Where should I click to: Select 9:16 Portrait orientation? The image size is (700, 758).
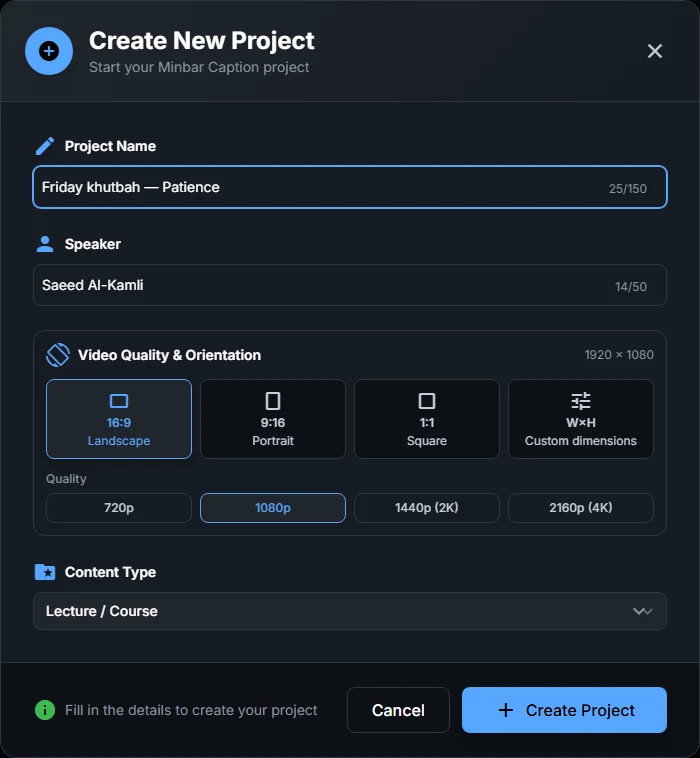click(273, 419)
